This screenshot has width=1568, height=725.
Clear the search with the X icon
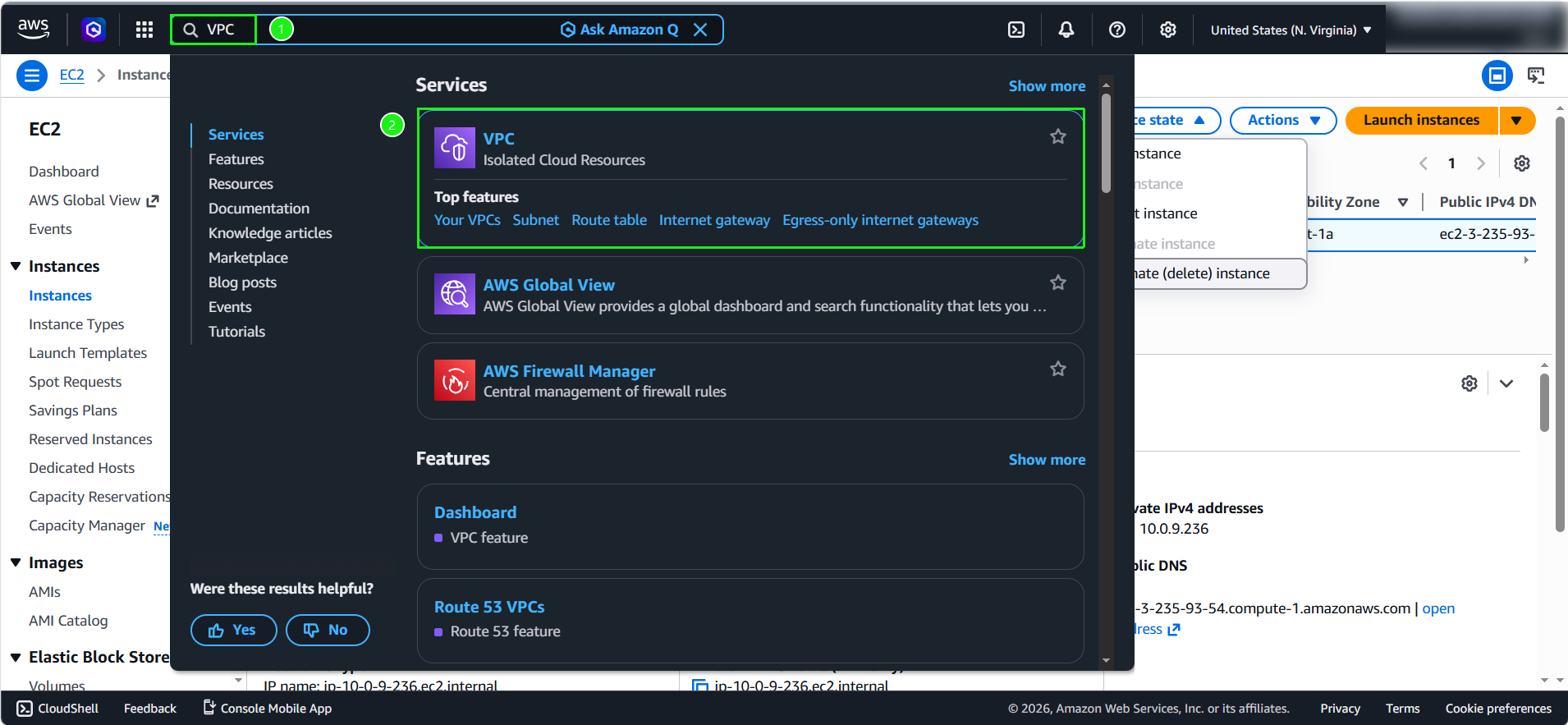[700, 30]
